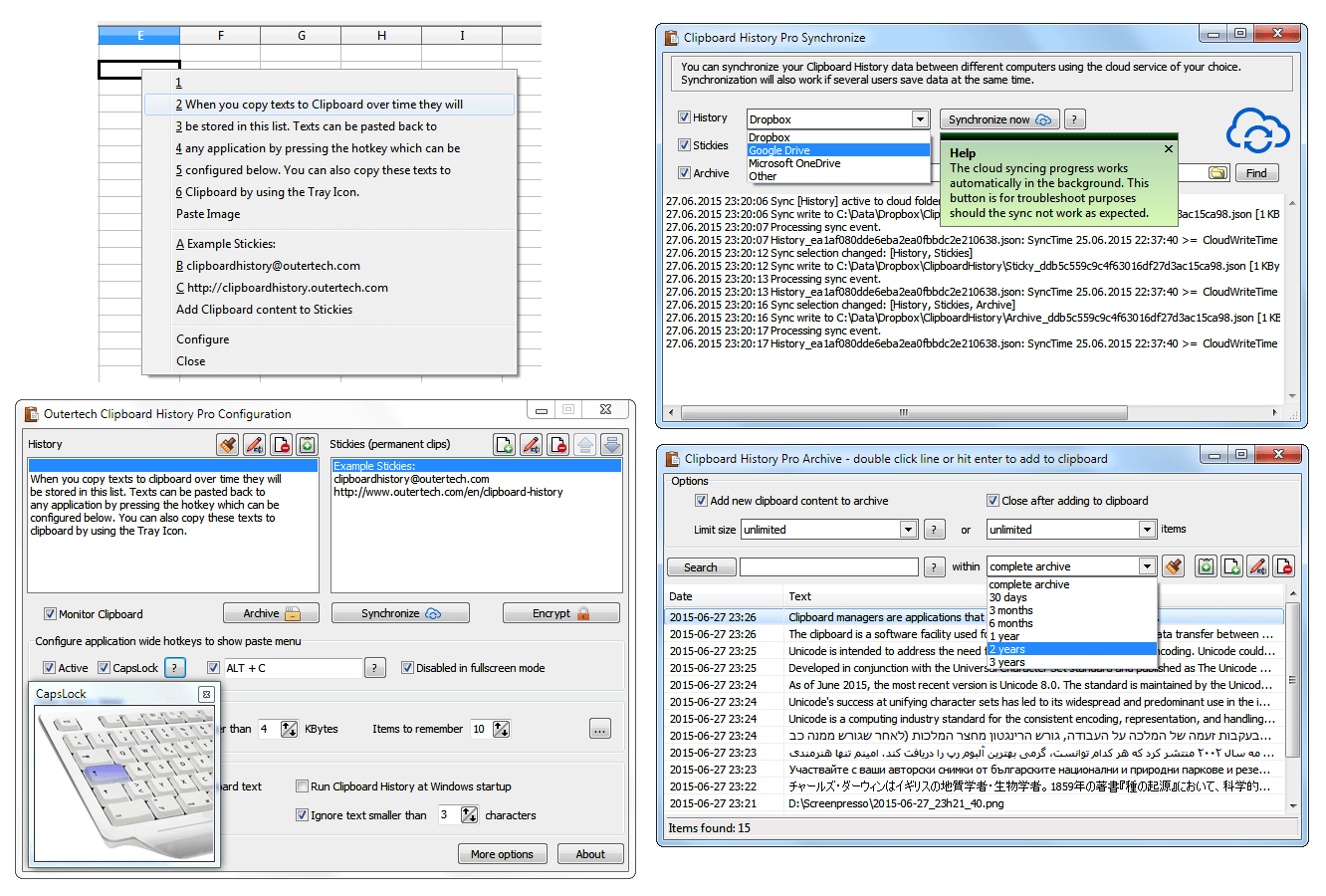Clear history with the broom icon in Configuration

[228, 444]
